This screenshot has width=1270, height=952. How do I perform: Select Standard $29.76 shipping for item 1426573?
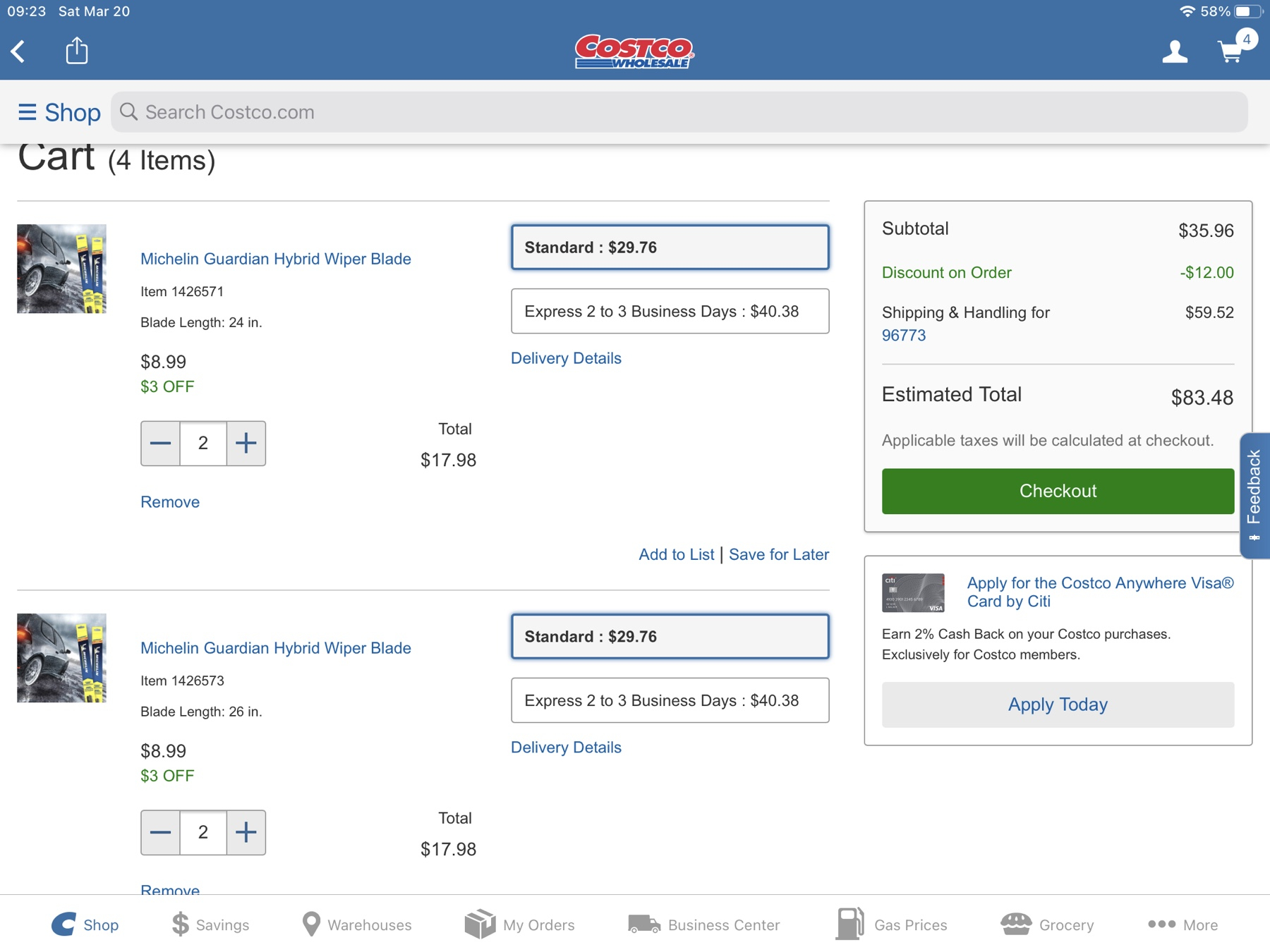click(670, 637)
